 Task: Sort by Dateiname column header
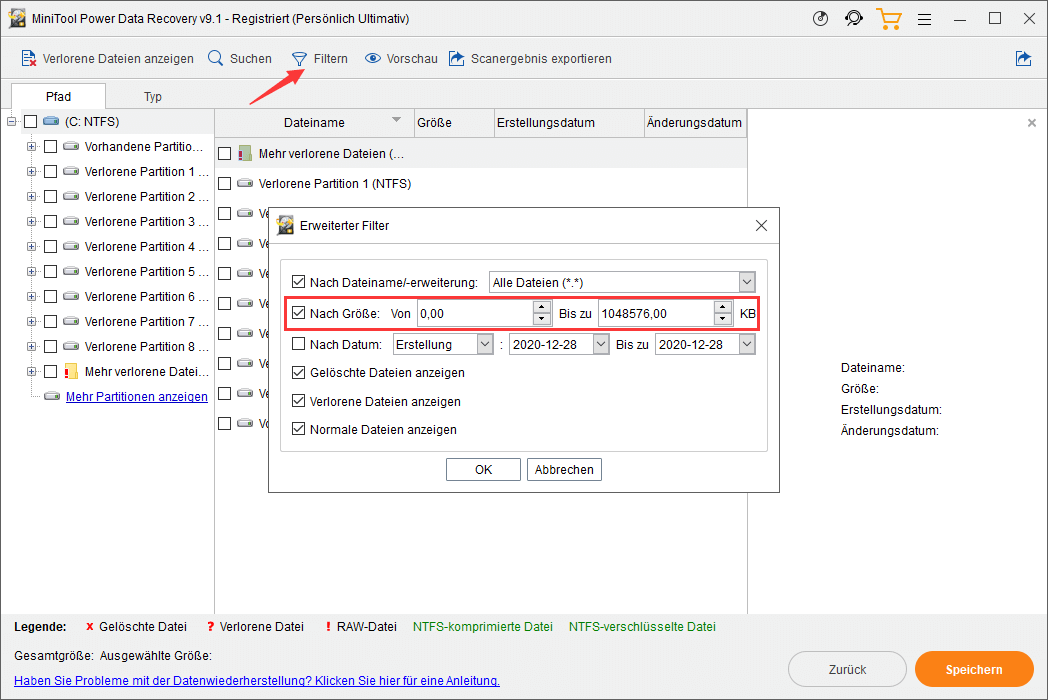tap(314, 122)
